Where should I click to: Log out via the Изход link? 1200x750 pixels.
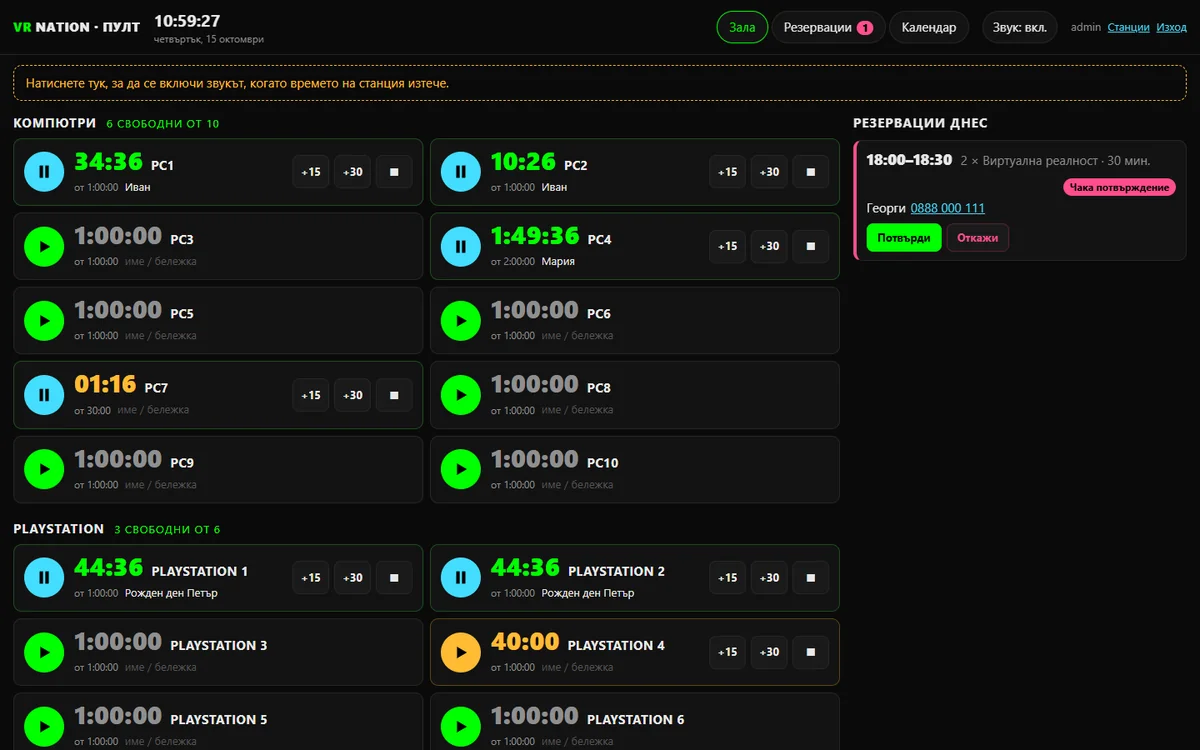point(1172,27)
